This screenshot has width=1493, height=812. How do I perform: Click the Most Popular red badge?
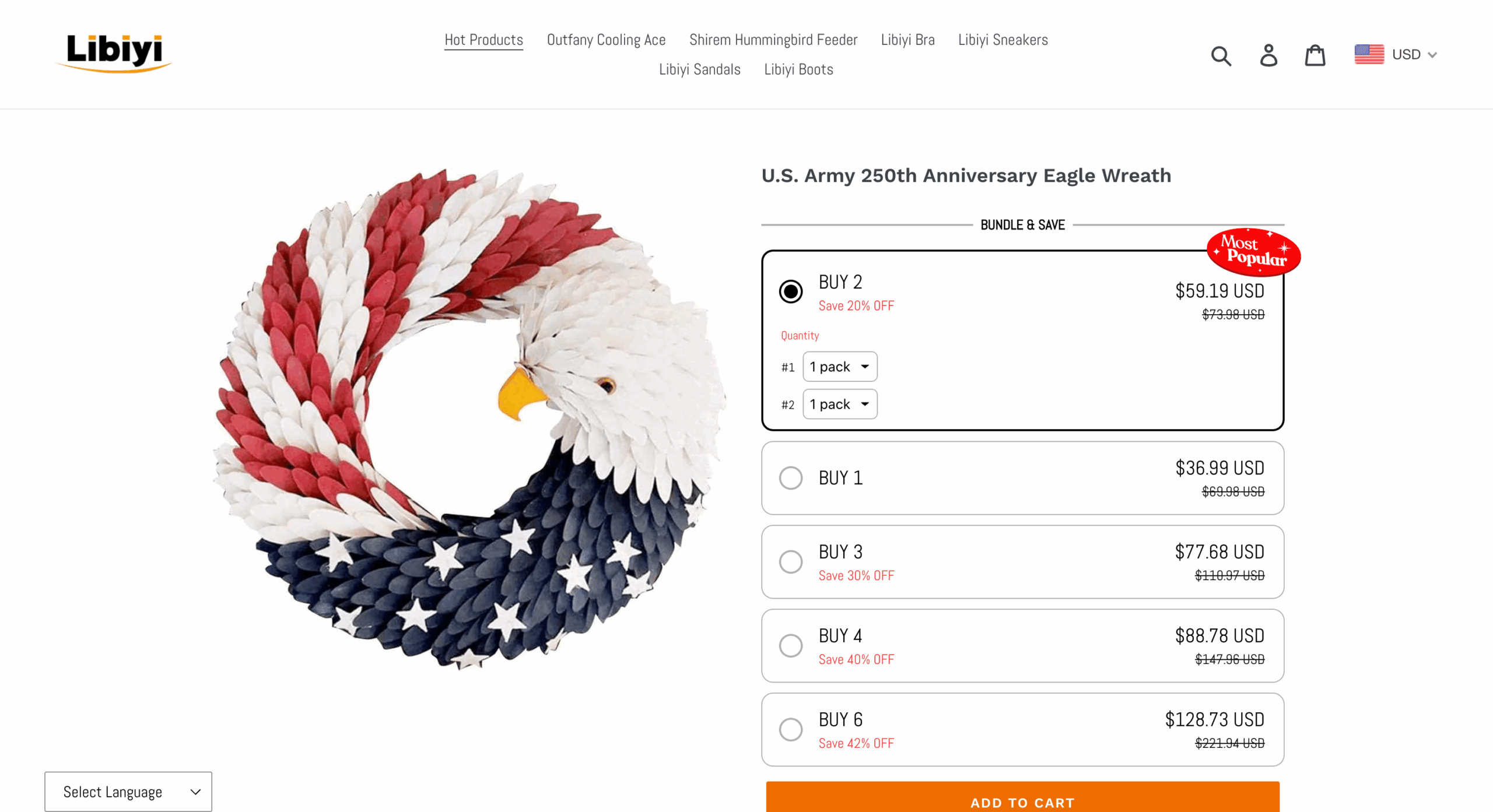(x=1253, y=251)
